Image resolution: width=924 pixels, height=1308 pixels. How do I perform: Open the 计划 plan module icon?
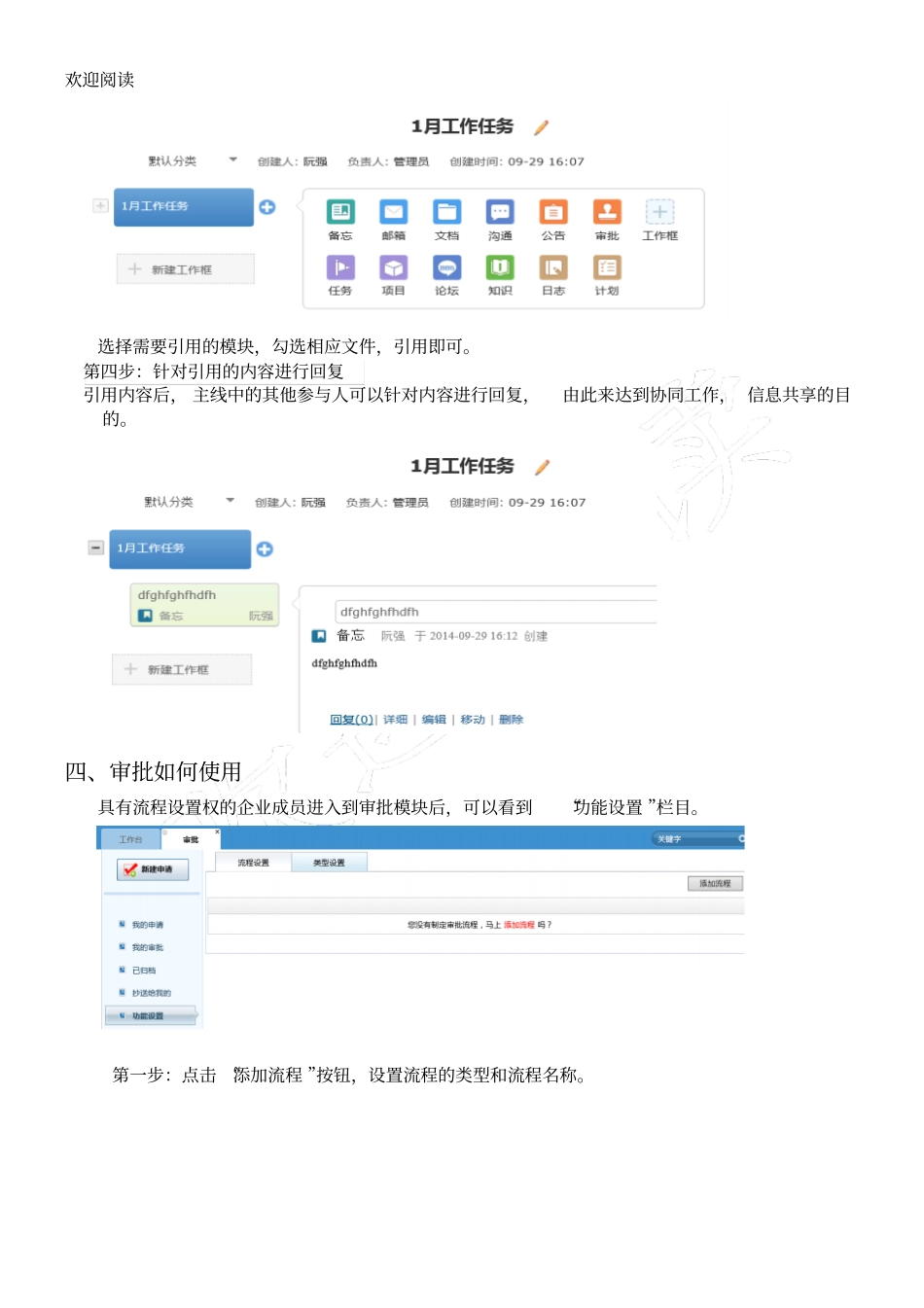click(607, 266)
